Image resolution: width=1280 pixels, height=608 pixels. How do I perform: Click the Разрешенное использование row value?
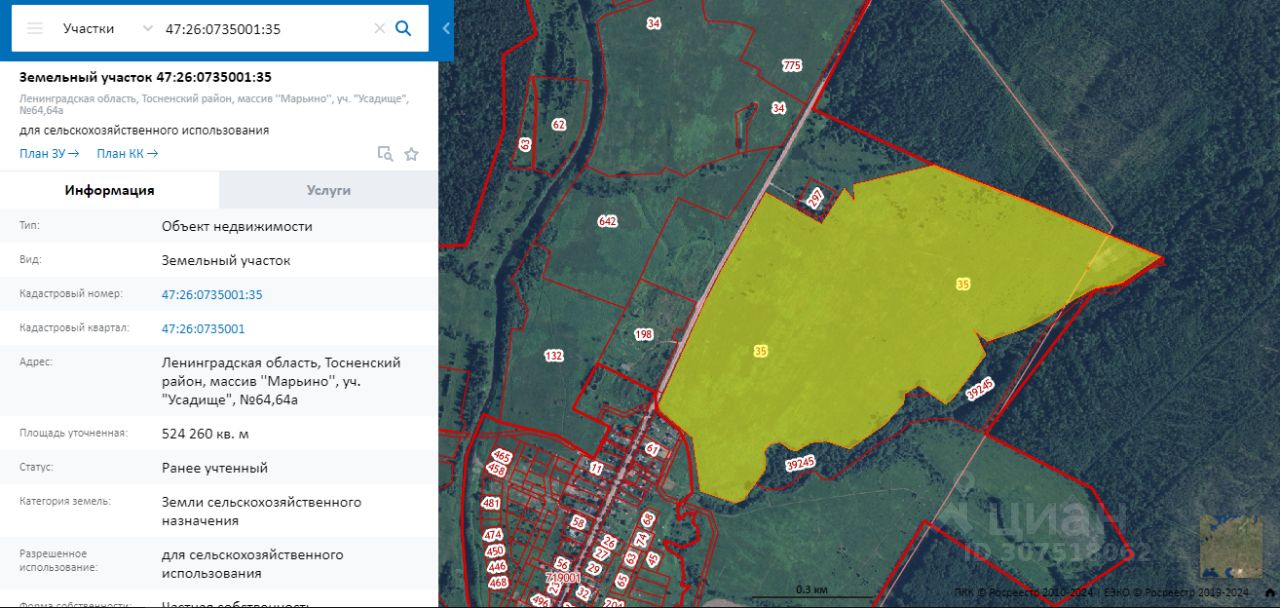tap(252, 564)
